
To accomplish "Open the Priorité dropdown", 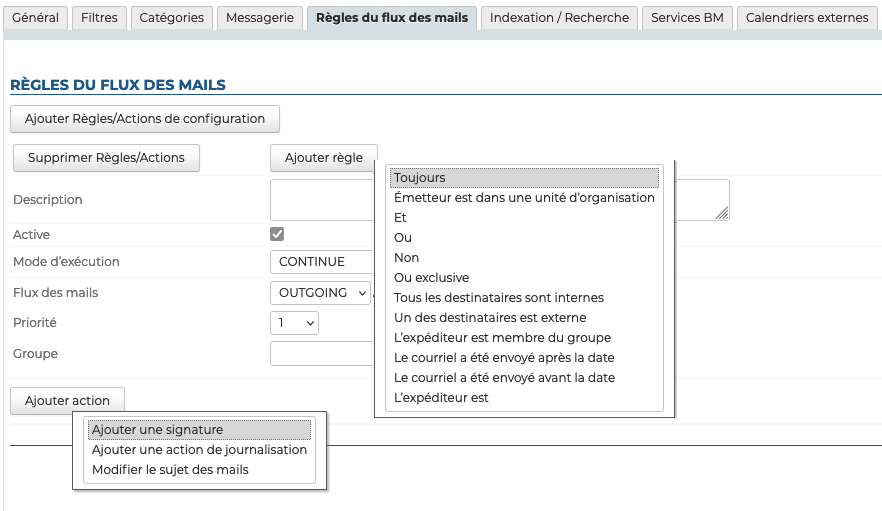I will pyautogui.click(x=295, y=323).
